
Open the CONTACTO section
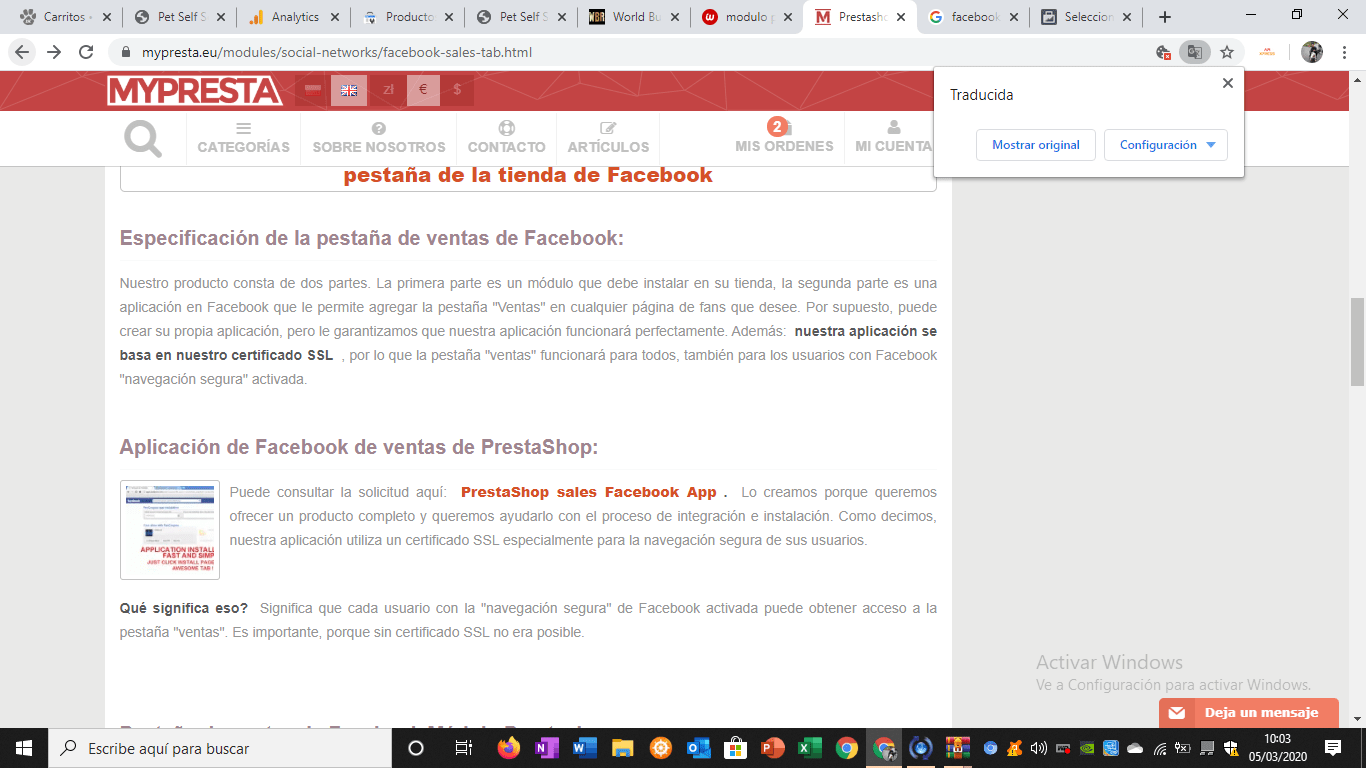(507, 138)
